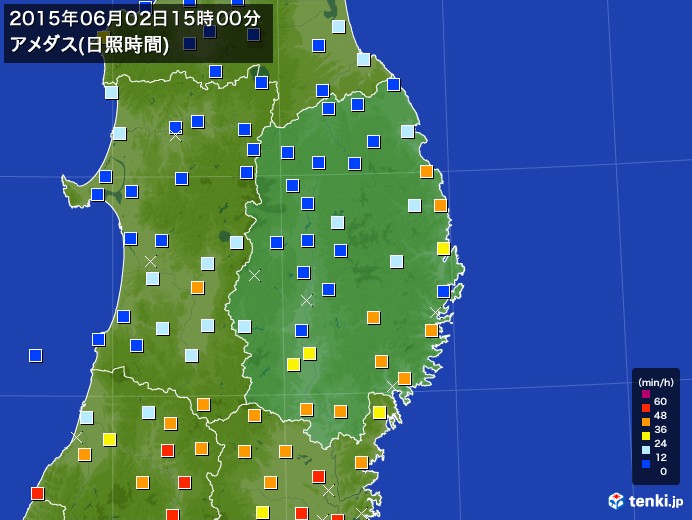Viewport: 692px width, 520px height.
Task: Click the legend value 48
Action: click(x=660, y=415)
